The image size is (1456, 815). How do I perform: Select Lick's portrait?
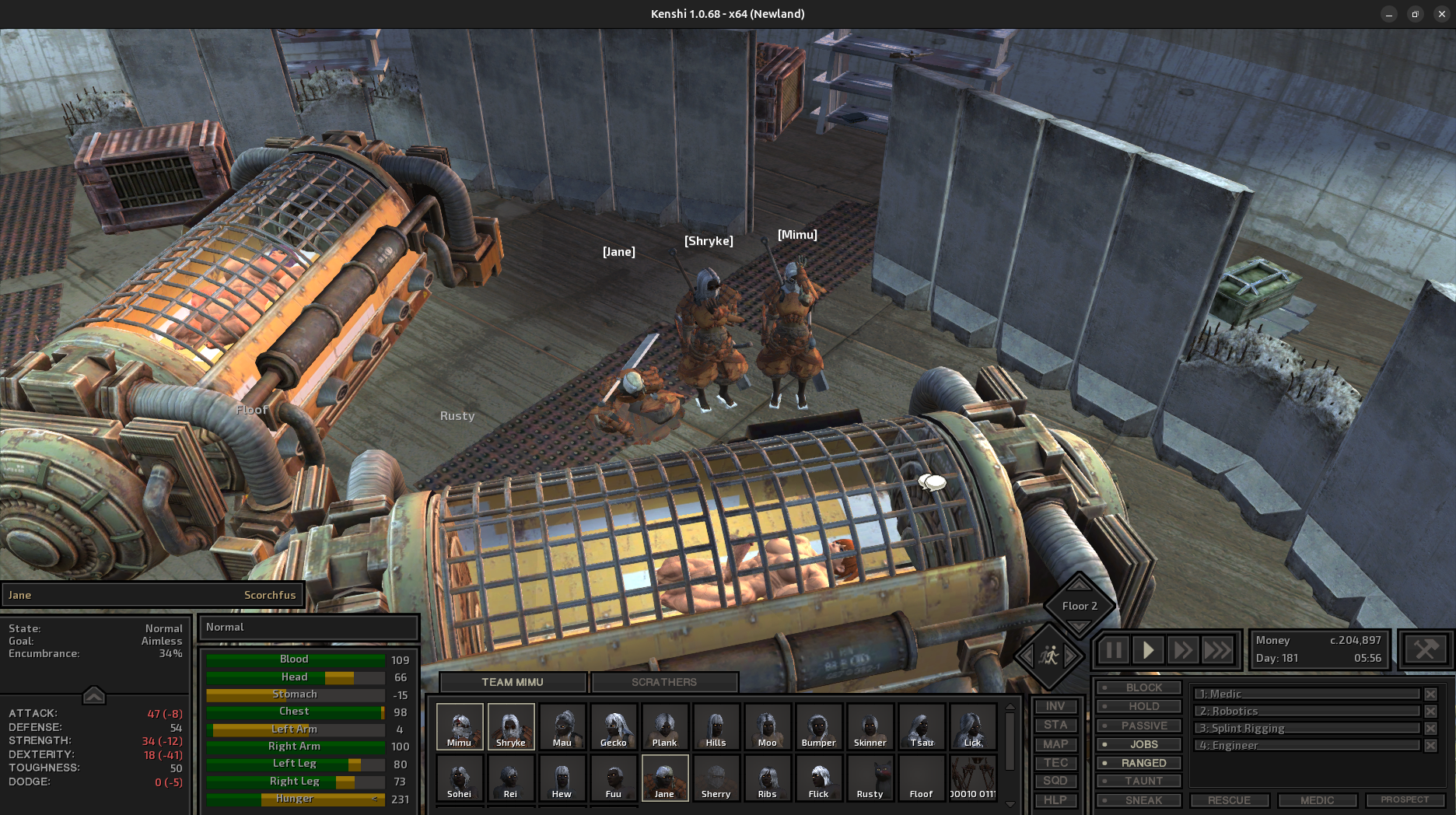[x=972, y=726]
